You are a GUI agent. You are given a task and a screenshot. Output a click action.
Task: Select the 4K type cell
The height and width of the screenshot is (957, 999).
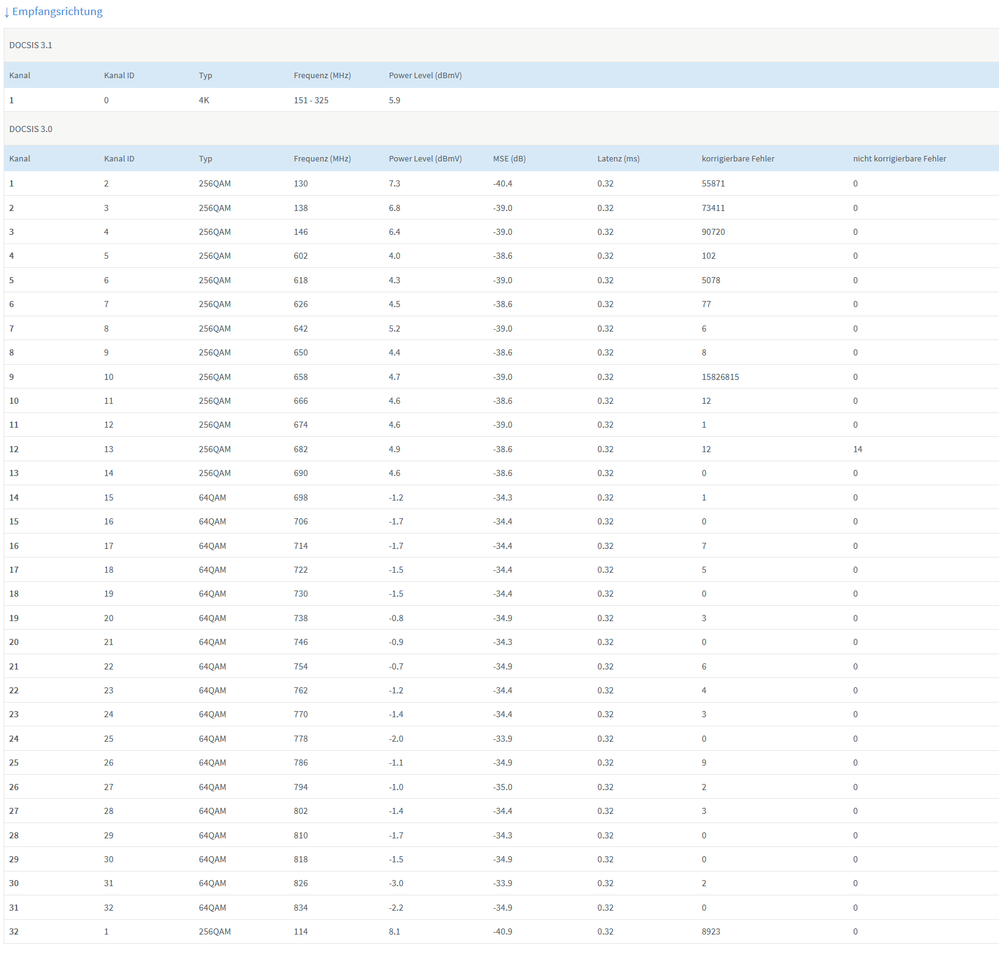[x=205, y=100]
